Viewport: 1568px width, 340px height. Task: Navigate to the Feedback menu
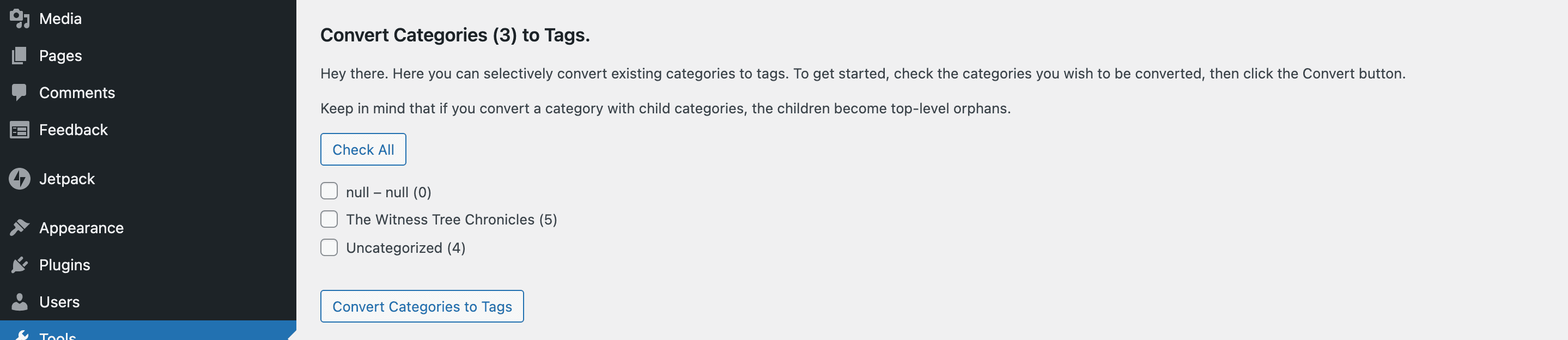click(73, 130)
